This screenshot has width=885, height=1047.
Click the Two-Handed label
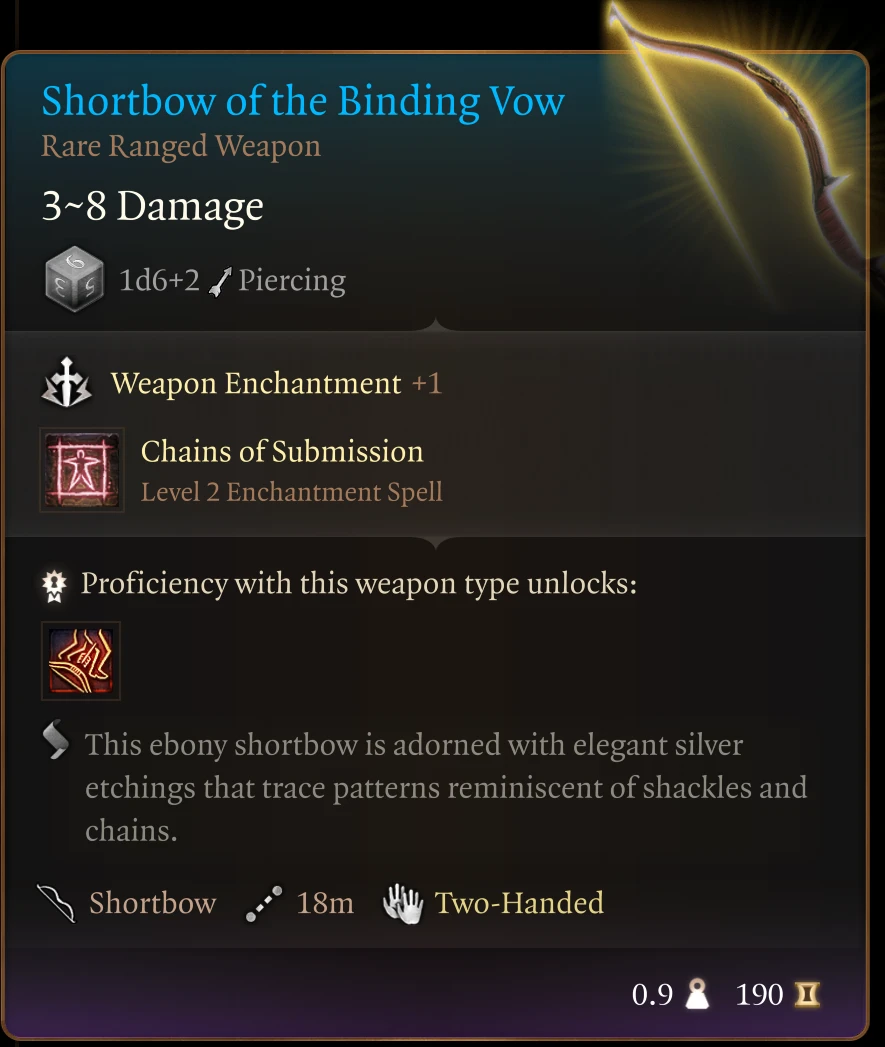[x=519, y=903]
